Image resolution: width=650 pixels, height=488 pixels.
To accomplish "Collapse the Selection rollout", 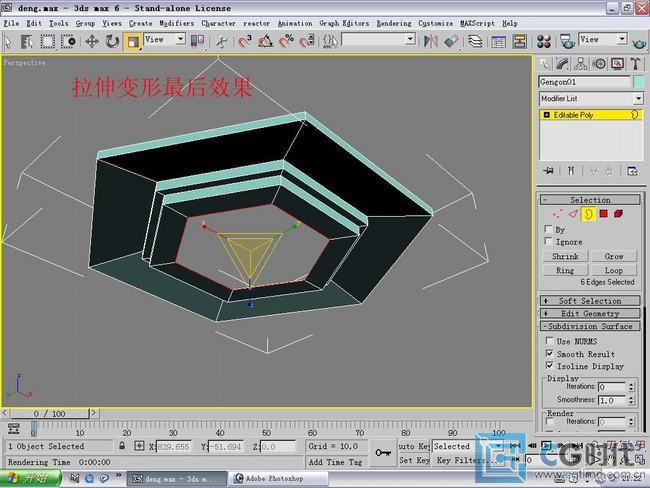I will point(590,200).
